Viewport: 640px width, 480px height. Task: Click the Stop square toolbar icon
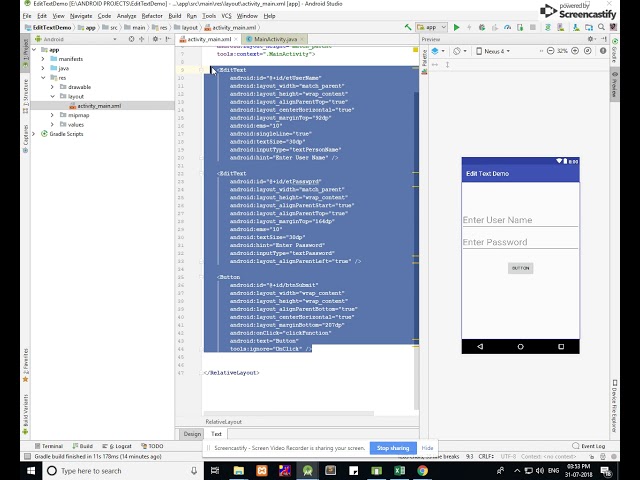click(533, 27)
